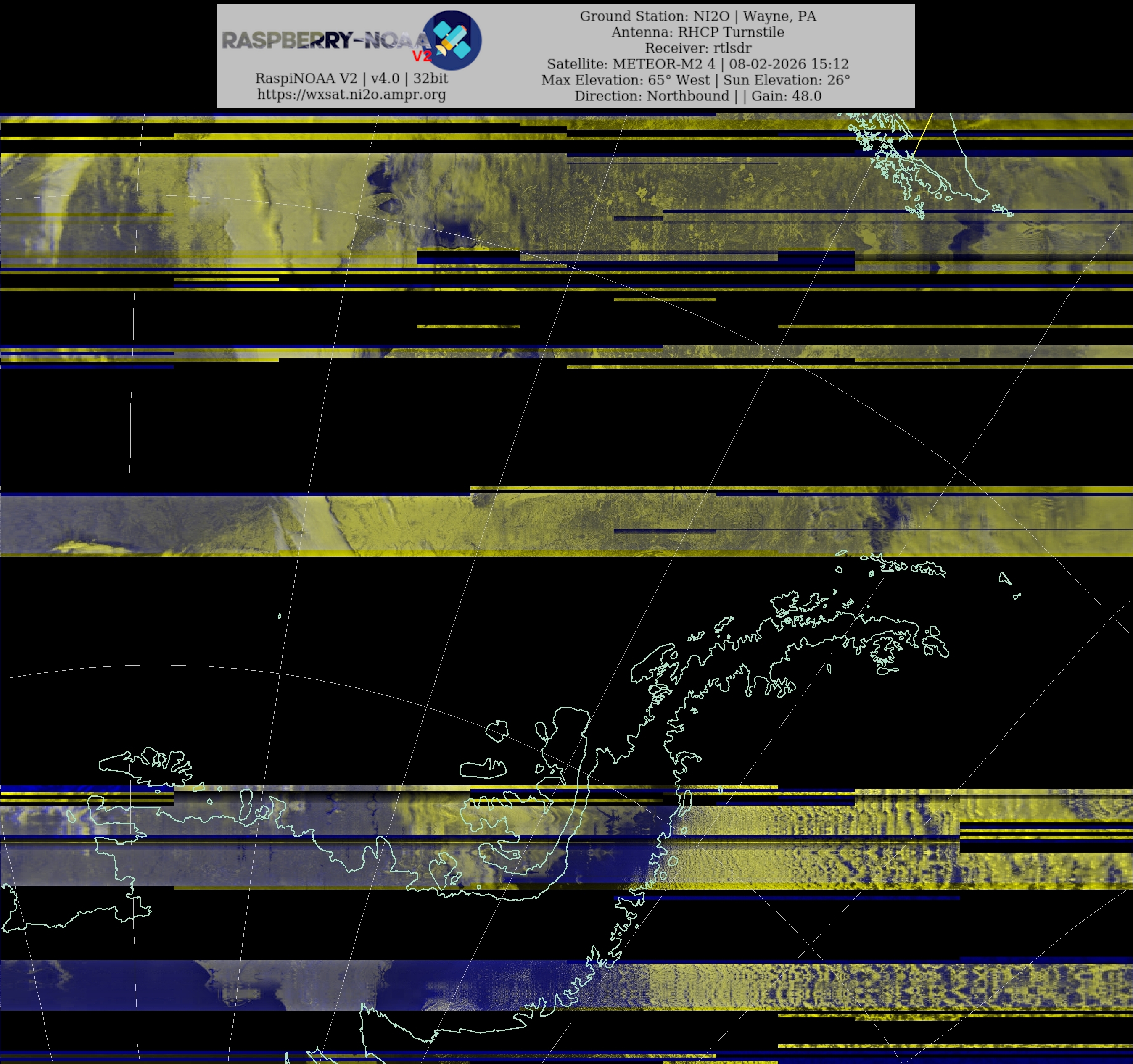Click the red V2 badge on logo
This screenshot has width=1133, height=1064.
pos(423,56)
